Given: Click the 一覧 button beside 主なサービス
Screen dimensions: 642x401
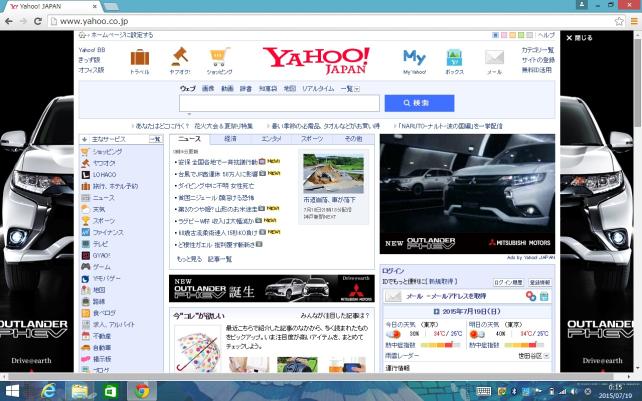Looking at the screenshot, I should pos(155,139).
